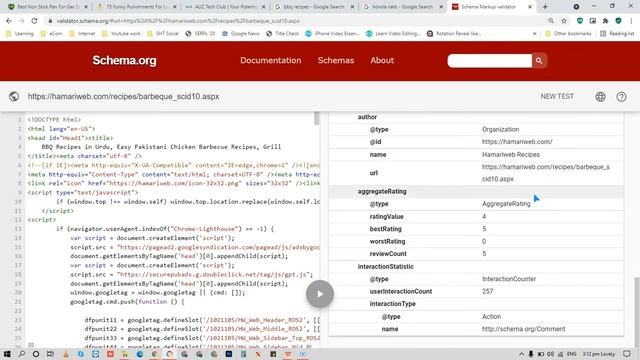Image resolution: width=640 pixels, height=360 pixels.
Task: Reload the page with refresh icon
Action: click(x=34, y=21)
